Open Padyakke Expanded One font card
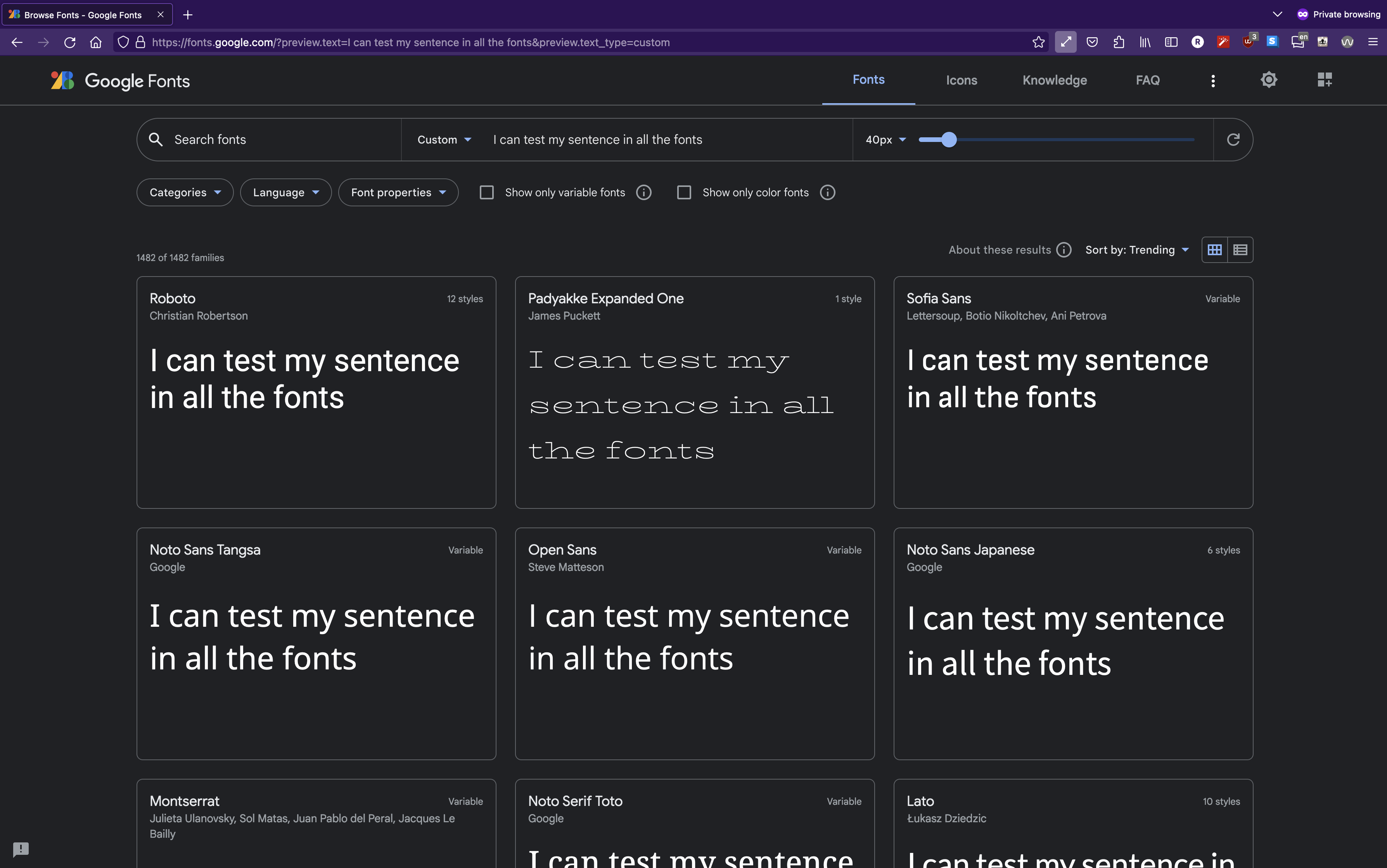Screen dimensions: 1387x868 coord(695,392)
